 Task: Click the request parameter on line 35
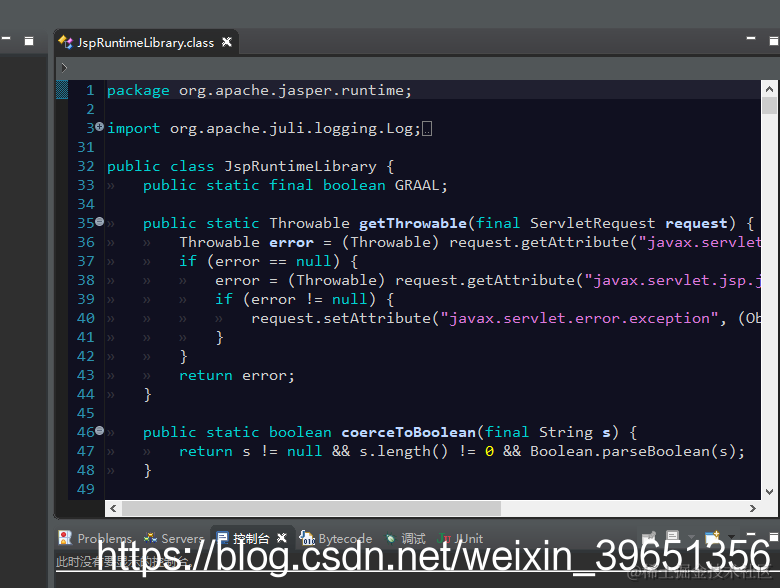(x=696, y=223)
